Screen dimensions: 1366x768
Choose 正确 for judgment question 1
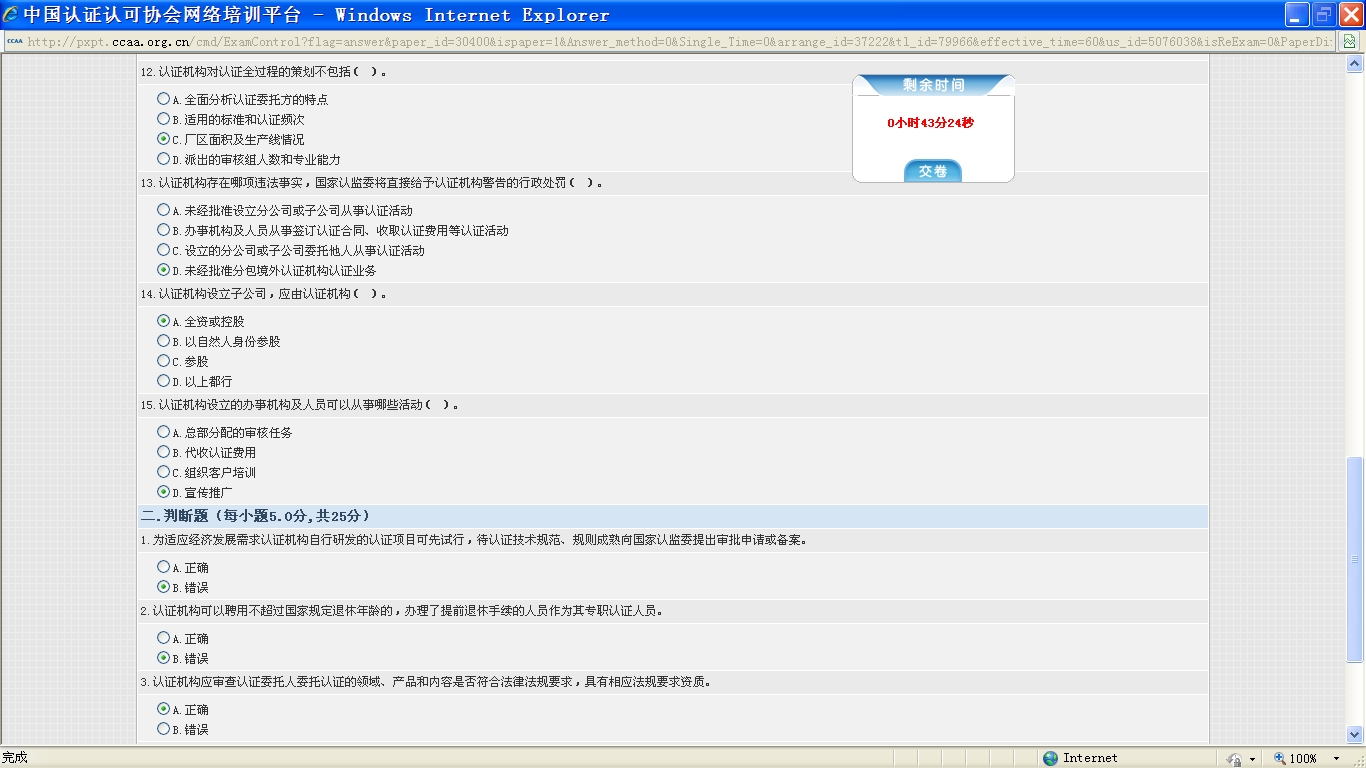click(163, 567)
